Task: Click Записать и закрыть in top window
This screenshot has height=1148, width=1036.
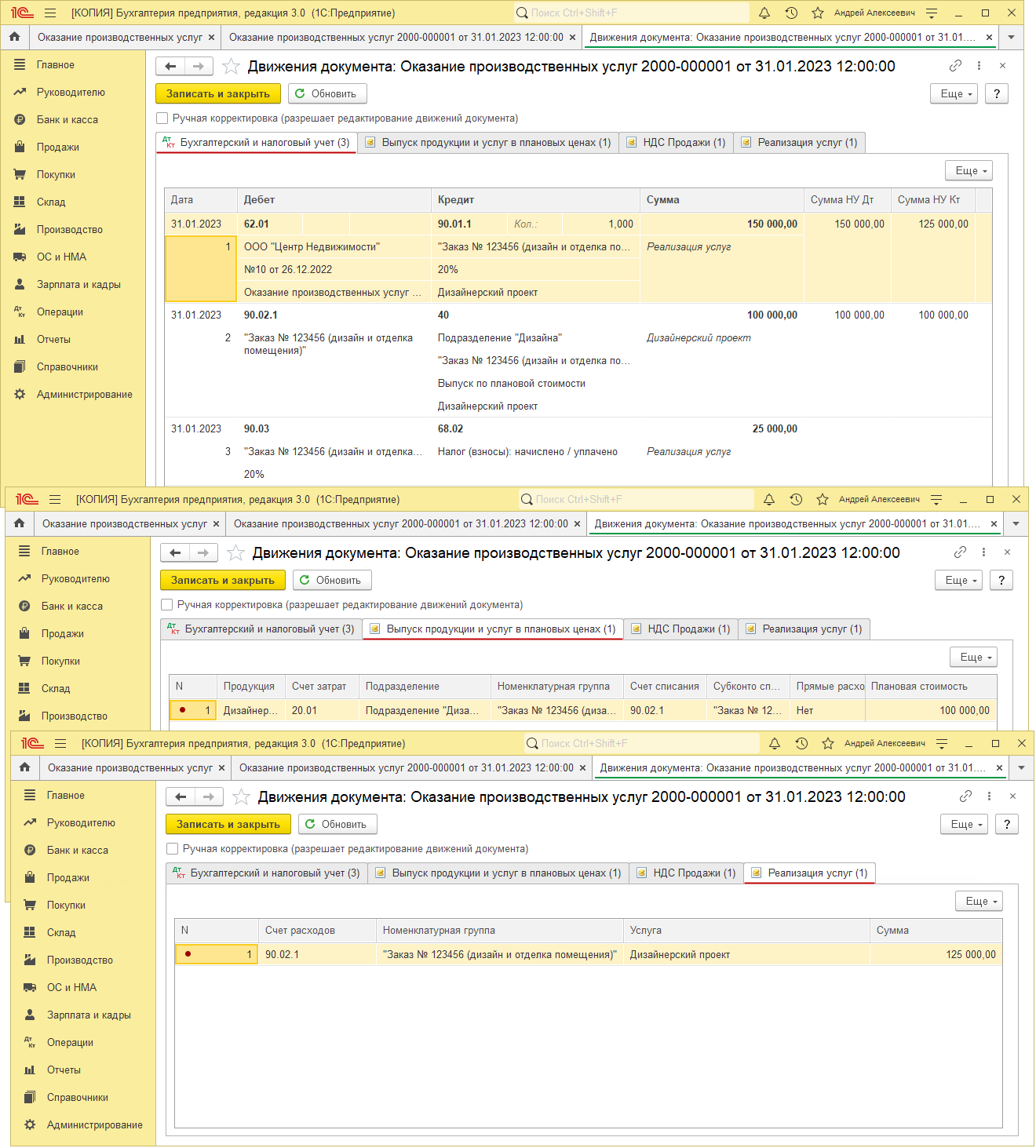Action: (x=218, y=94)
